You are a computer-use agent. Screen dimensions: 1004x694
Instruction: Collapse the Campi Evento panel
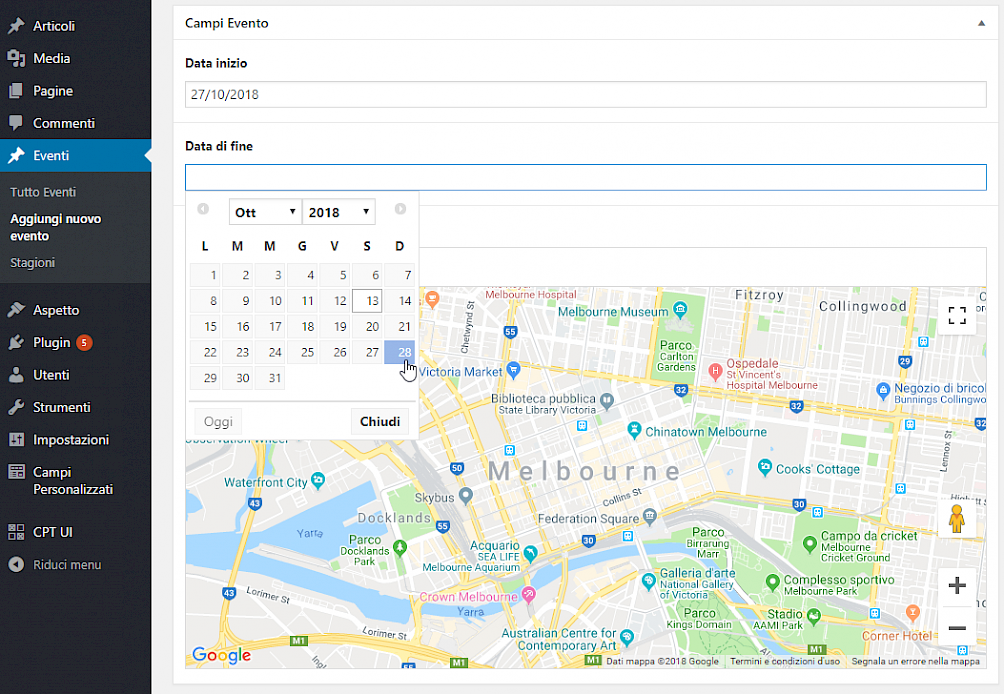[981, 23]
